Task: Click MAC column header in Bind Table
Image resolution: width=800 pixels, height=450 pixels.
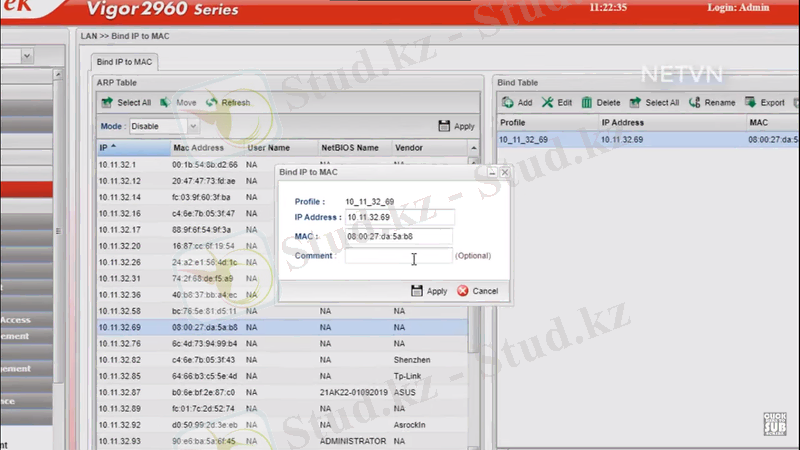Action: pos(772,122)
